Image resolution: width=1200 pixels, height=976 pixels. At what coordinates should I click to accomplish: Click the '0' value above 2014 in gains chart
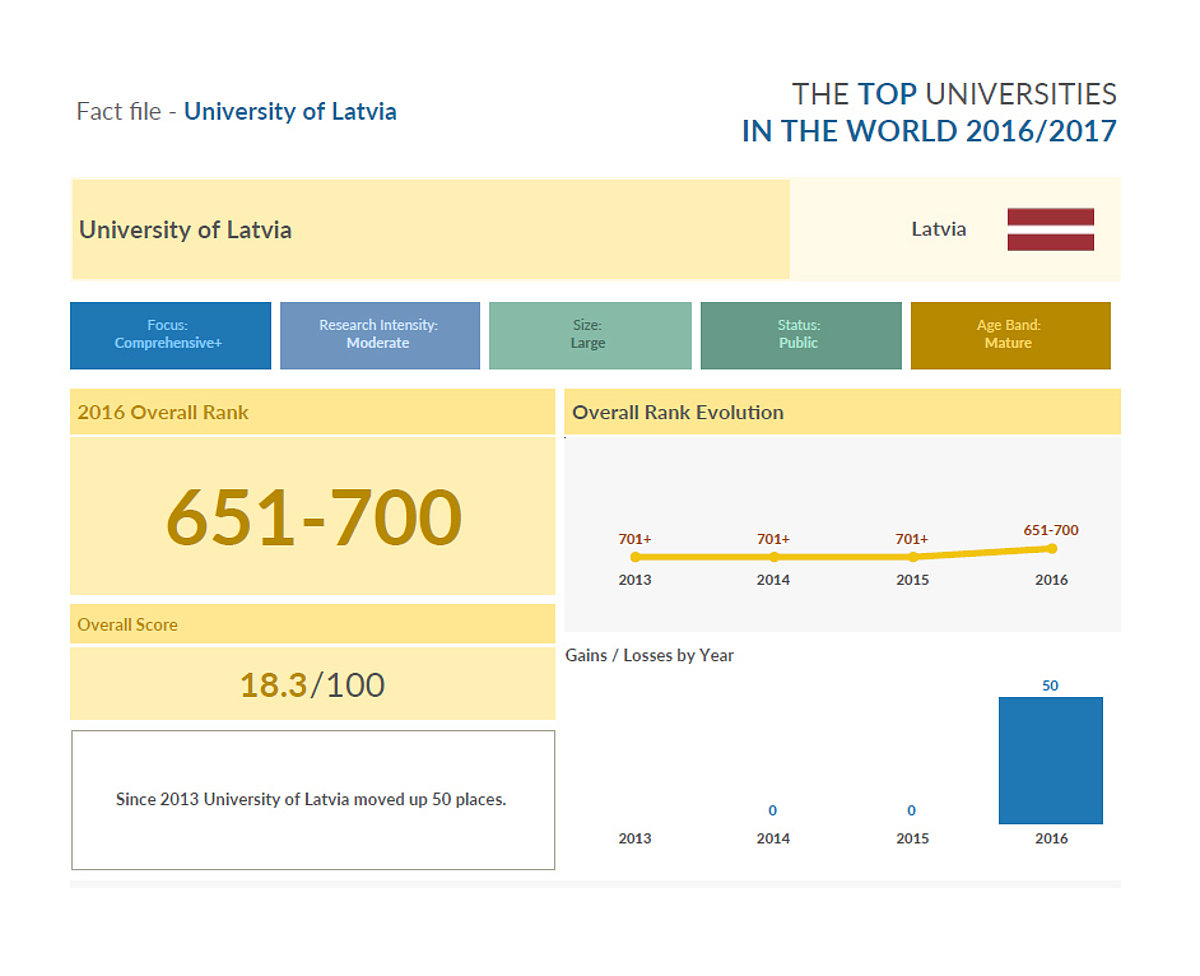pos(773,811)
